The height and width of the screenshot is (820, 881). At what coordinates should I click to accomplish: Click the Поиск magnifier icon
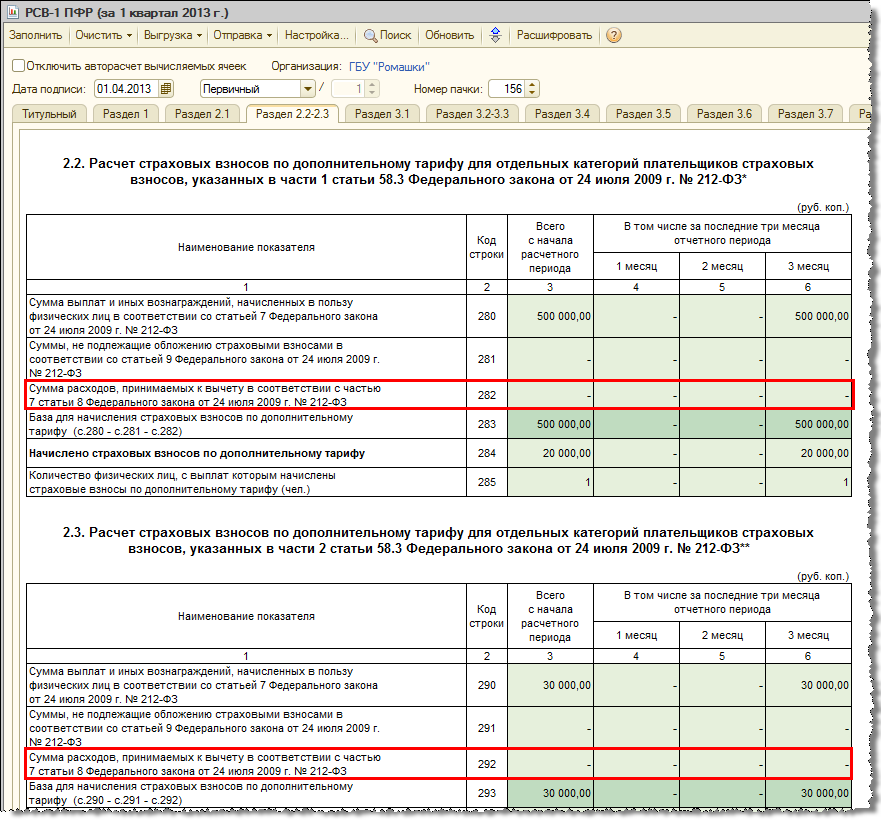click(x=370, y=36)
